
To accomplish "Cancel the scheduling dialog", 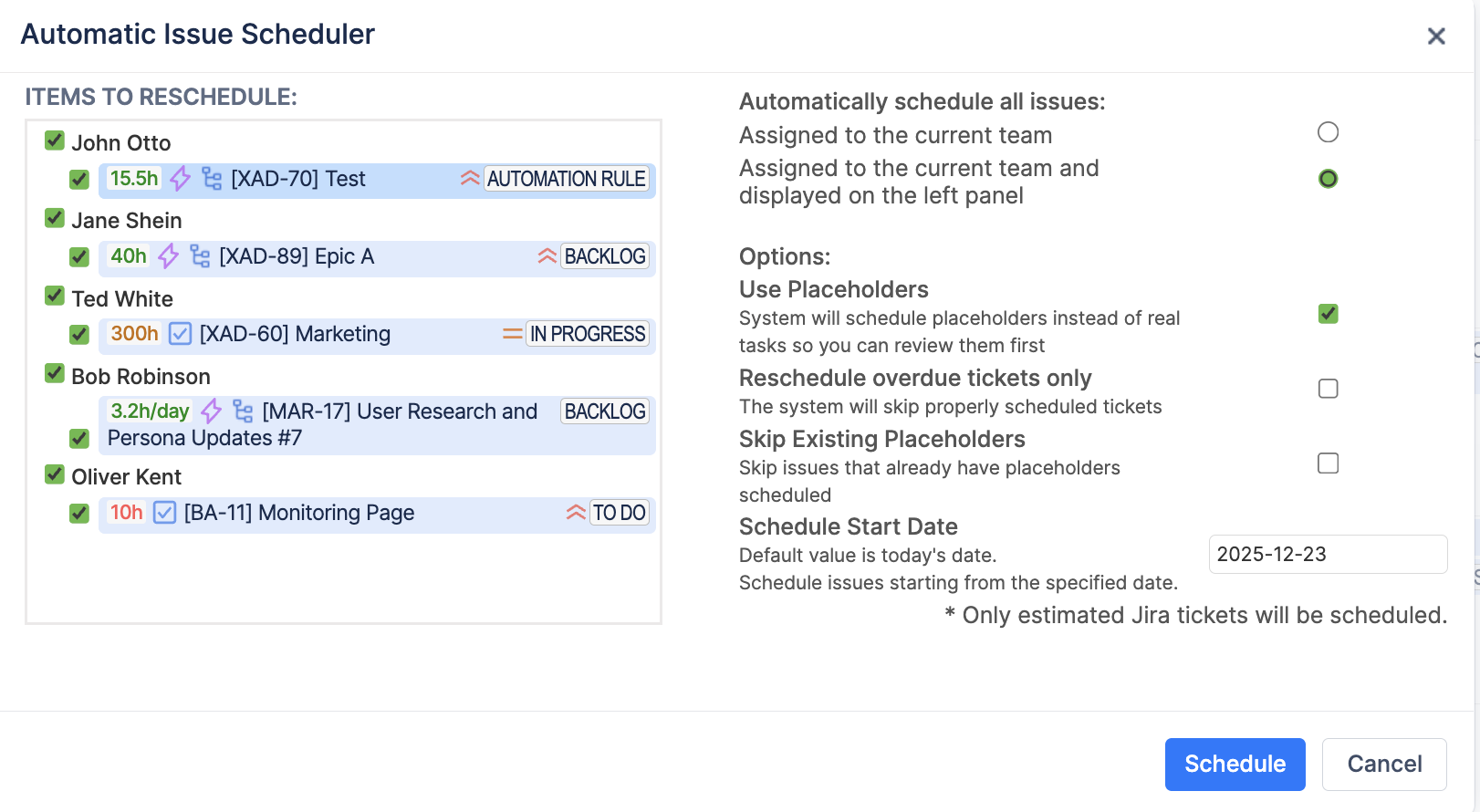I will (x=1383, y=764).
